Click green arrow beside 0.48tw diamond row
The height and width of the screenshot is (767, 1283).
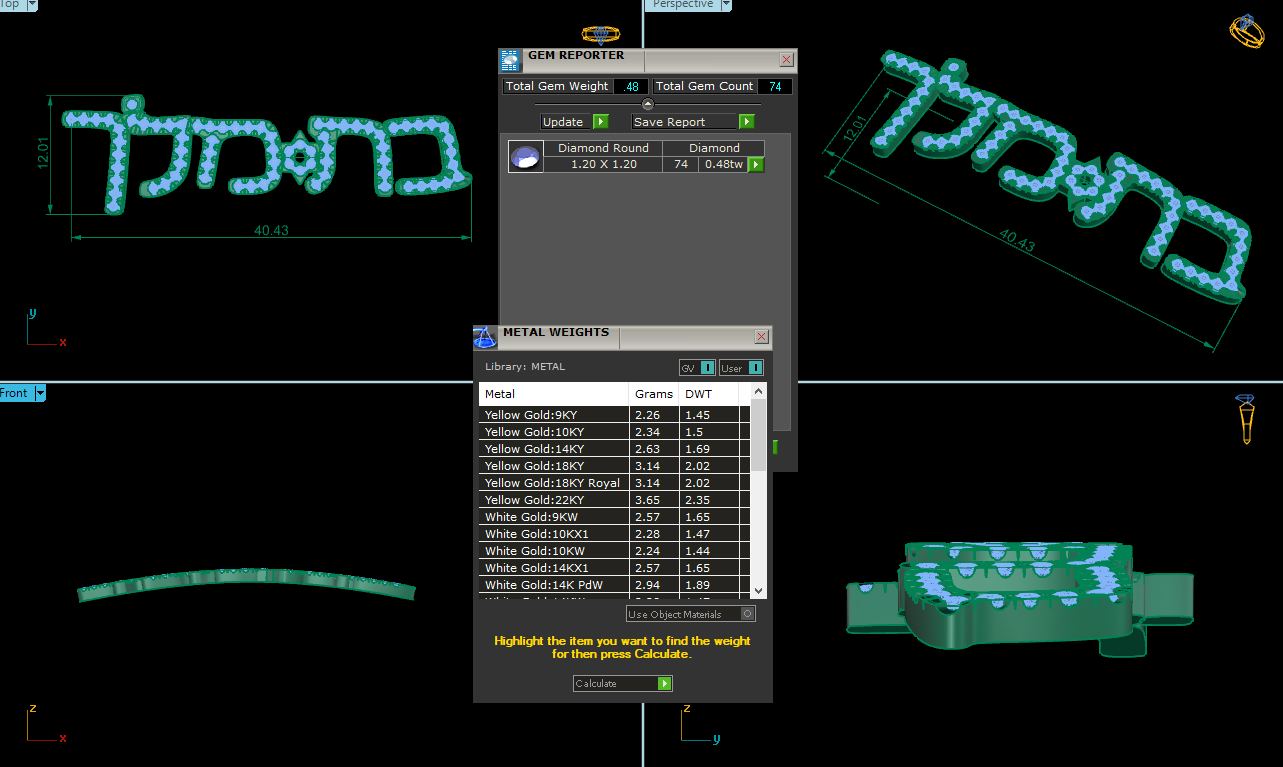pos(756,165)
